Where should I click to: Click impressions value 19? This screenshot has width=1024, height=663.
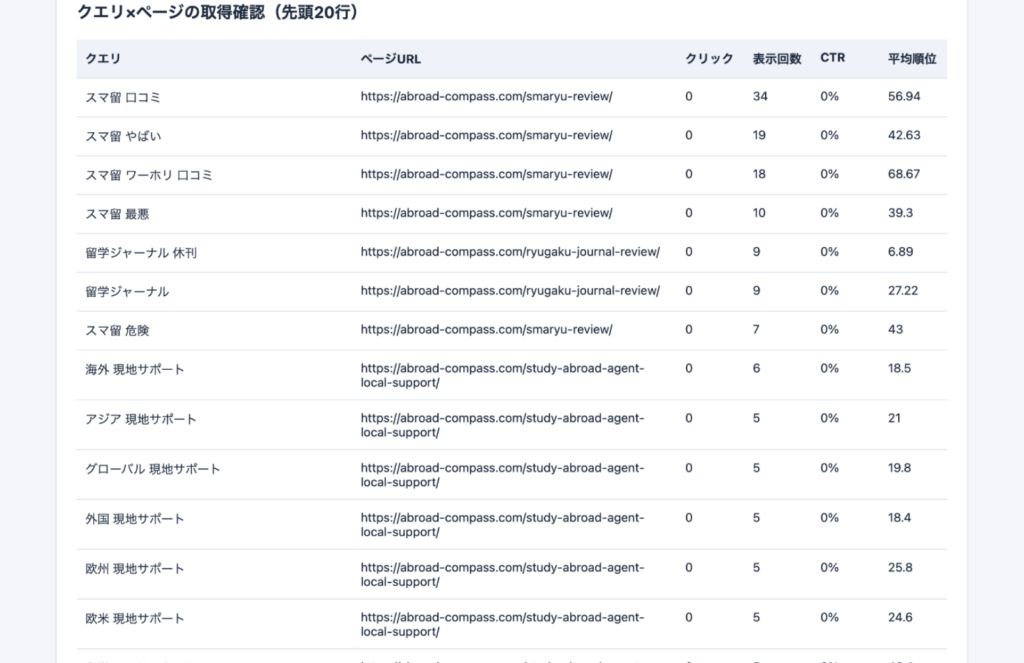pyautogui.click(x=759, y=135)
